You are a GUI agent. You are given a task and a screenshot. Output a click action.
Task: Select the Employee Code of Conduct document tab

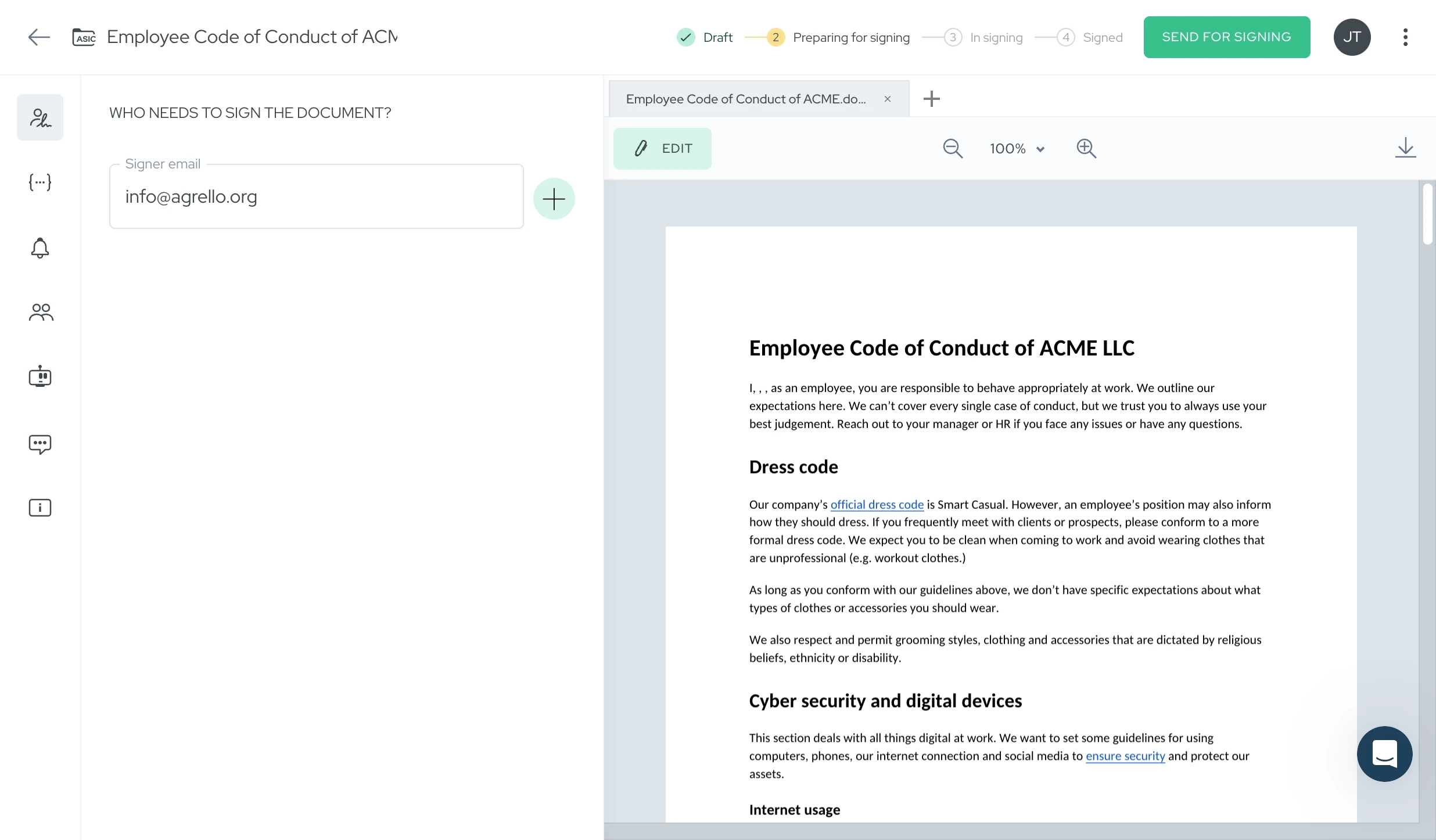(x=746, y=99)
